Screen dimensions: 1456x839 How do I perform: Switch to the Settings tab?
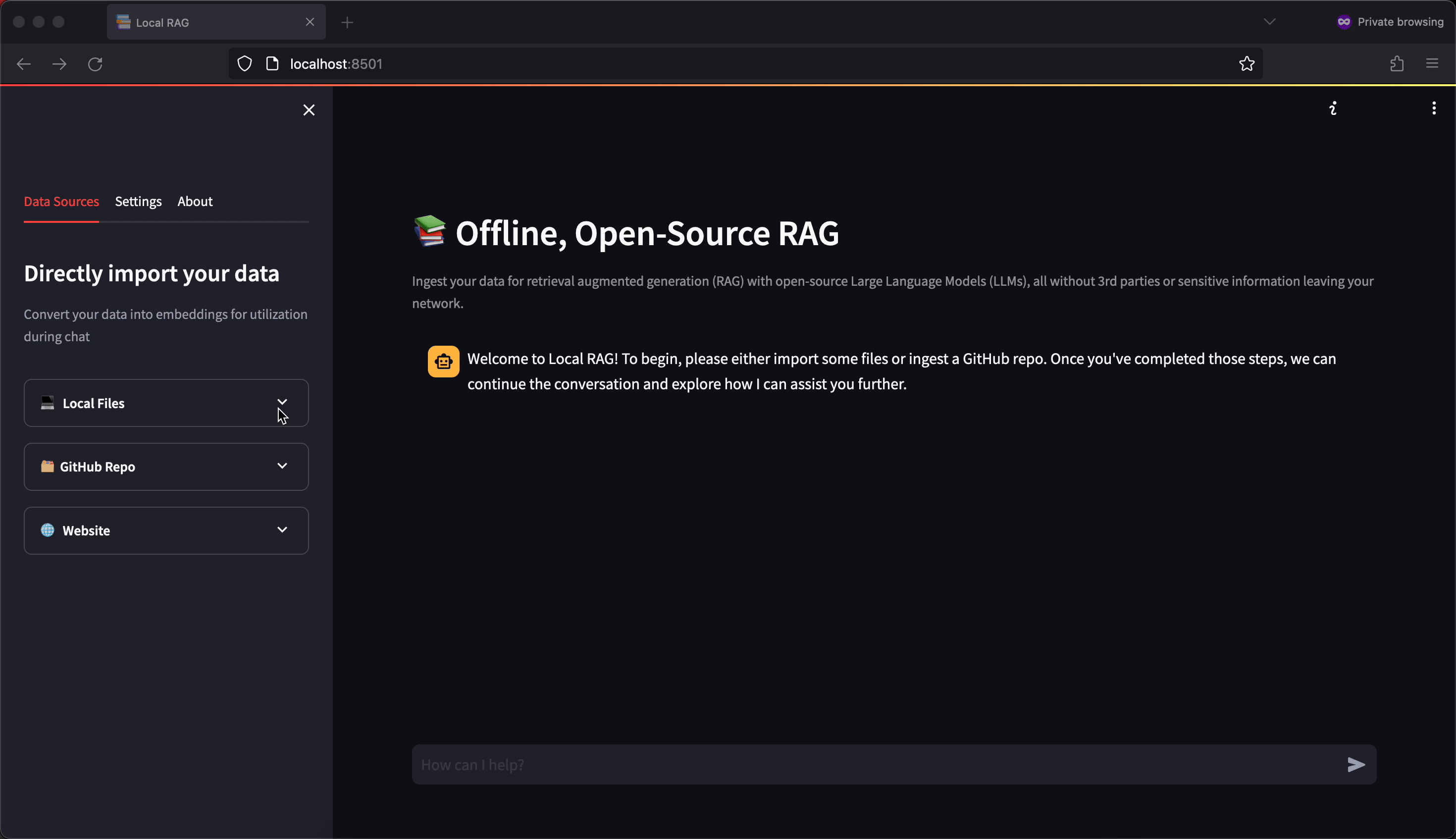click(138, 201)
